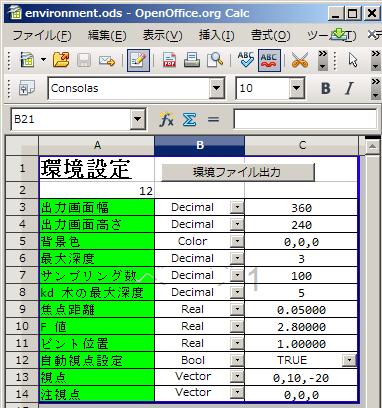
Task: Open the 挿入(I) menu
Action: [x=217, y=35]
